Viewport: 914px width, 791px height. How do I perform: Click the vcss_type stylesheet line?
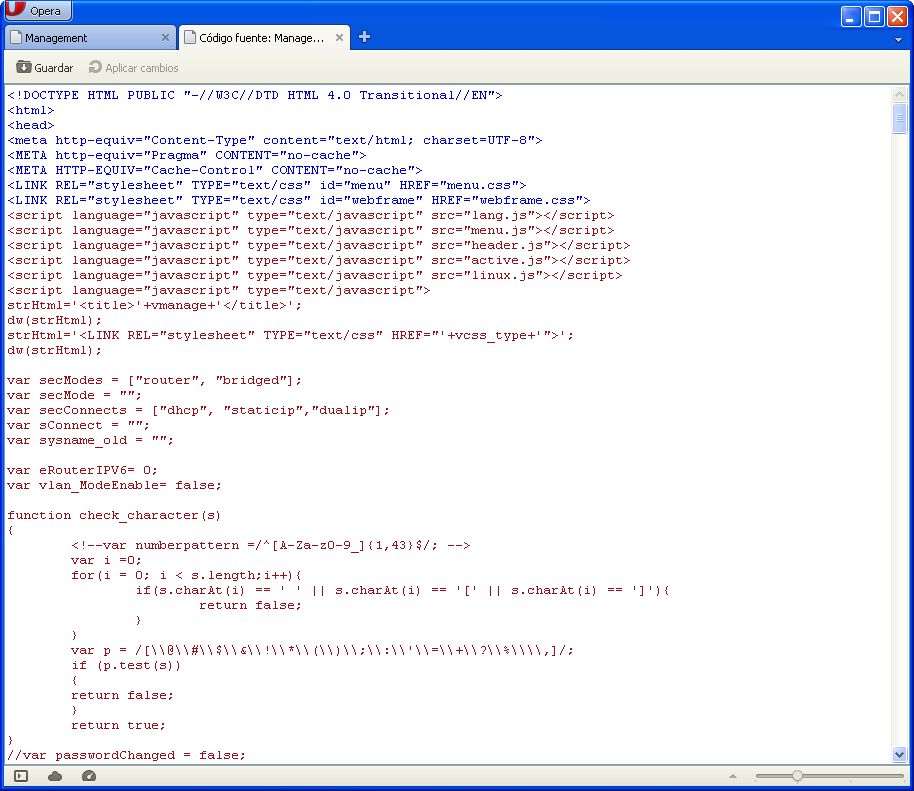(x=290, y=336)
